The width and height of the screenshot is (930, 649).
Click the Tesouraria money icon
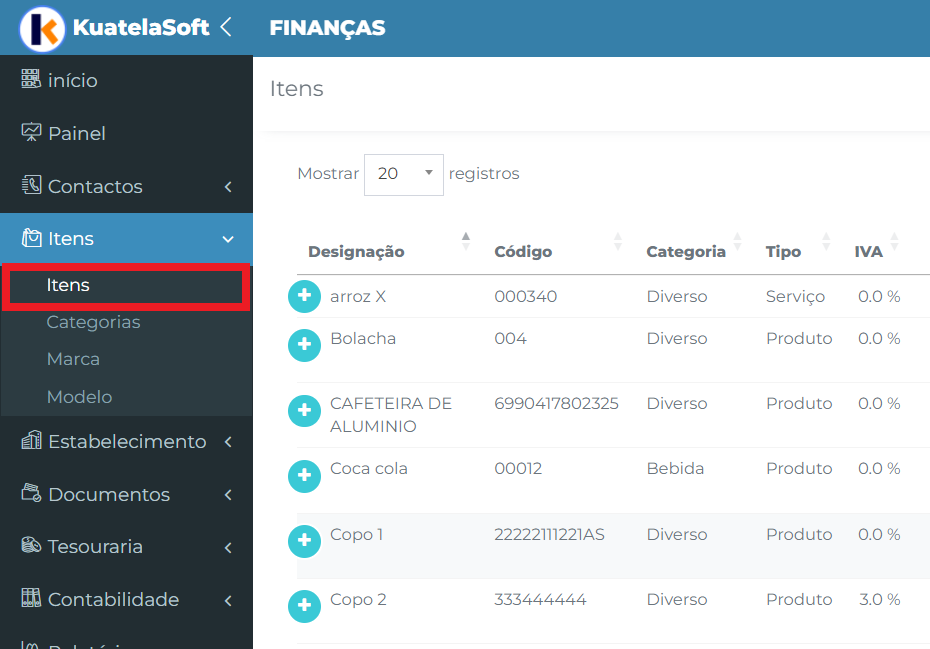click(31, 545)
